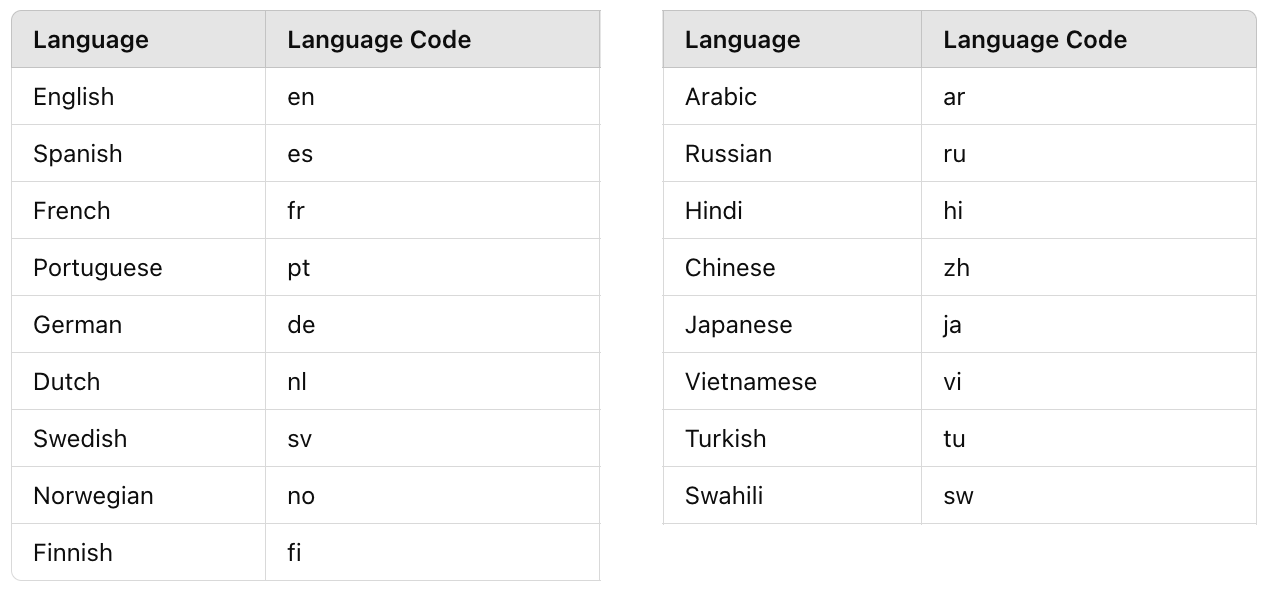Click the French language cell

click(x=72, y=211)
